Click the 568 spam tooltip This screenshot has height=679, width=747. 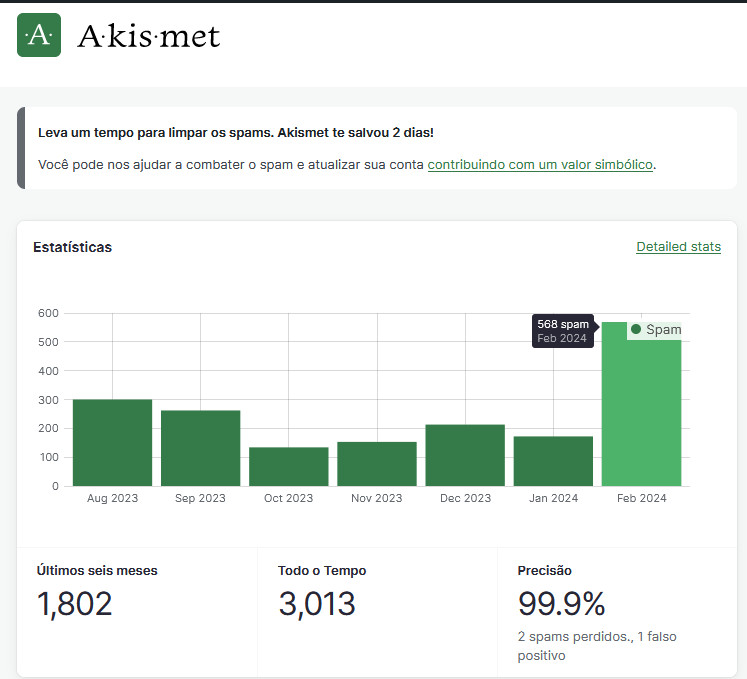point(563,331)
